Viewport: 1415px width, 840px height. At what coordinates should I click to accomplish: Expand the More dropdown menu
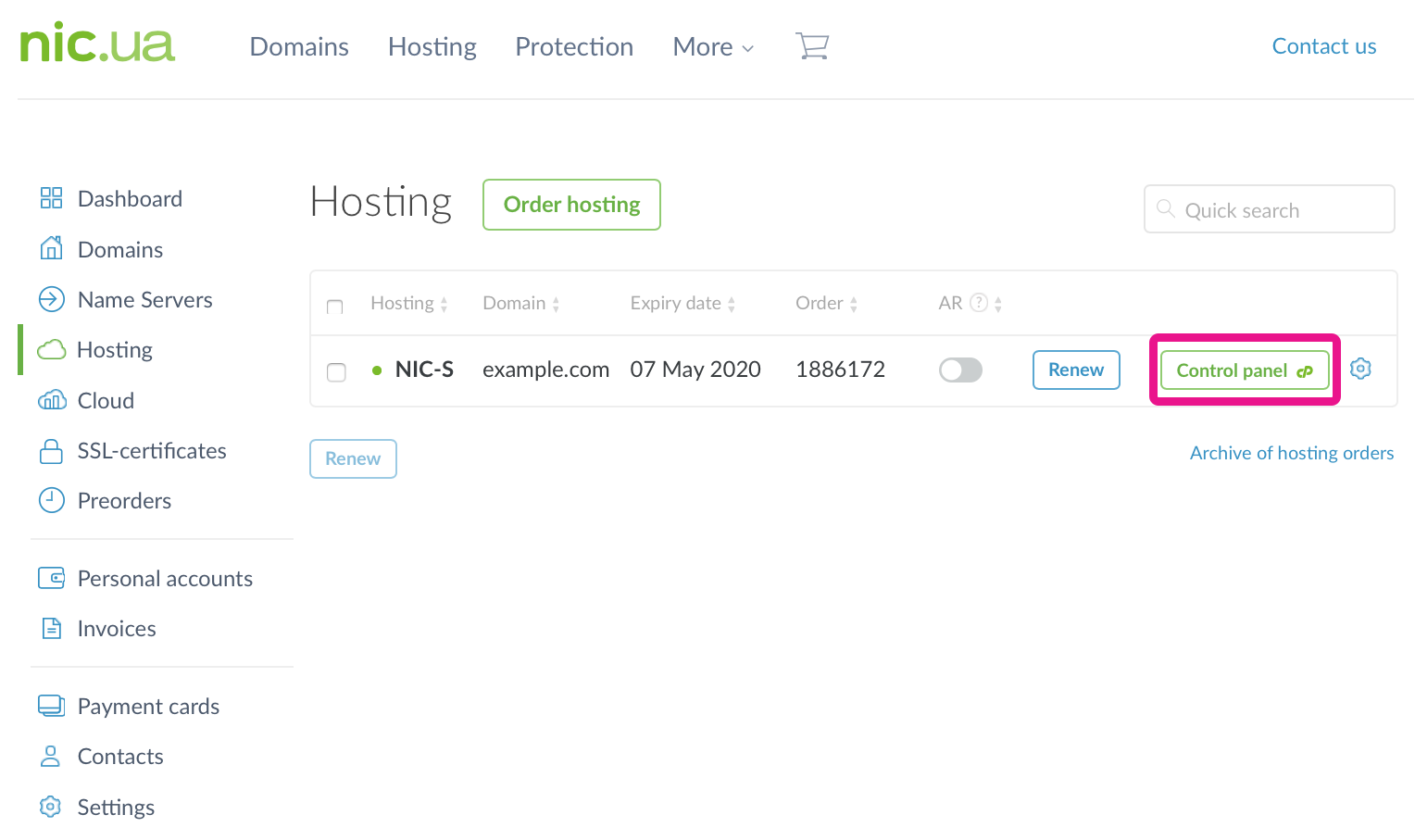click(x=713, y=47)
